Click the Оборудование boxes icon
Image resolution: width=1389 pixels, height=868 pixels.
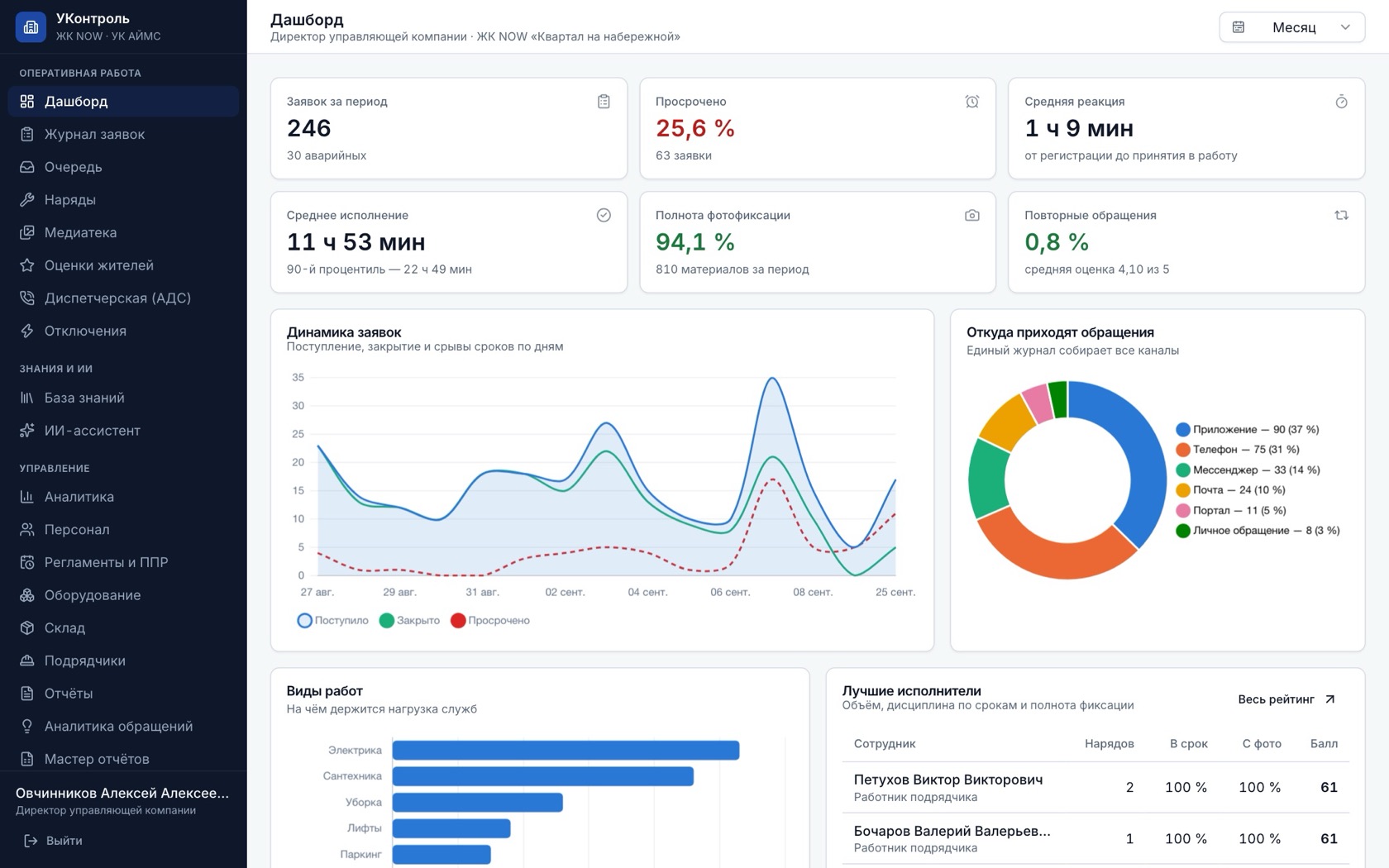click(x=27, y=595)
